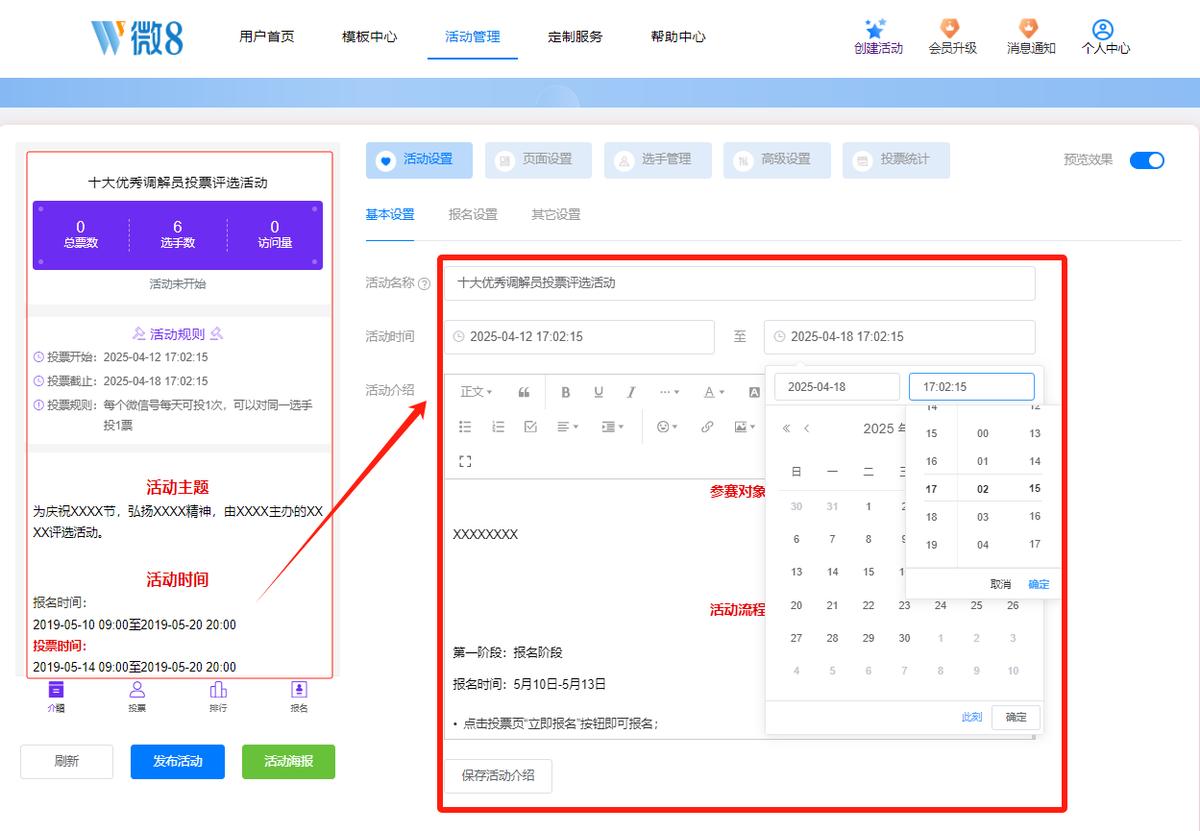Open 投票 tab icon in phone preview
This screenshot has height=831, width=1200.
[137, 689]
